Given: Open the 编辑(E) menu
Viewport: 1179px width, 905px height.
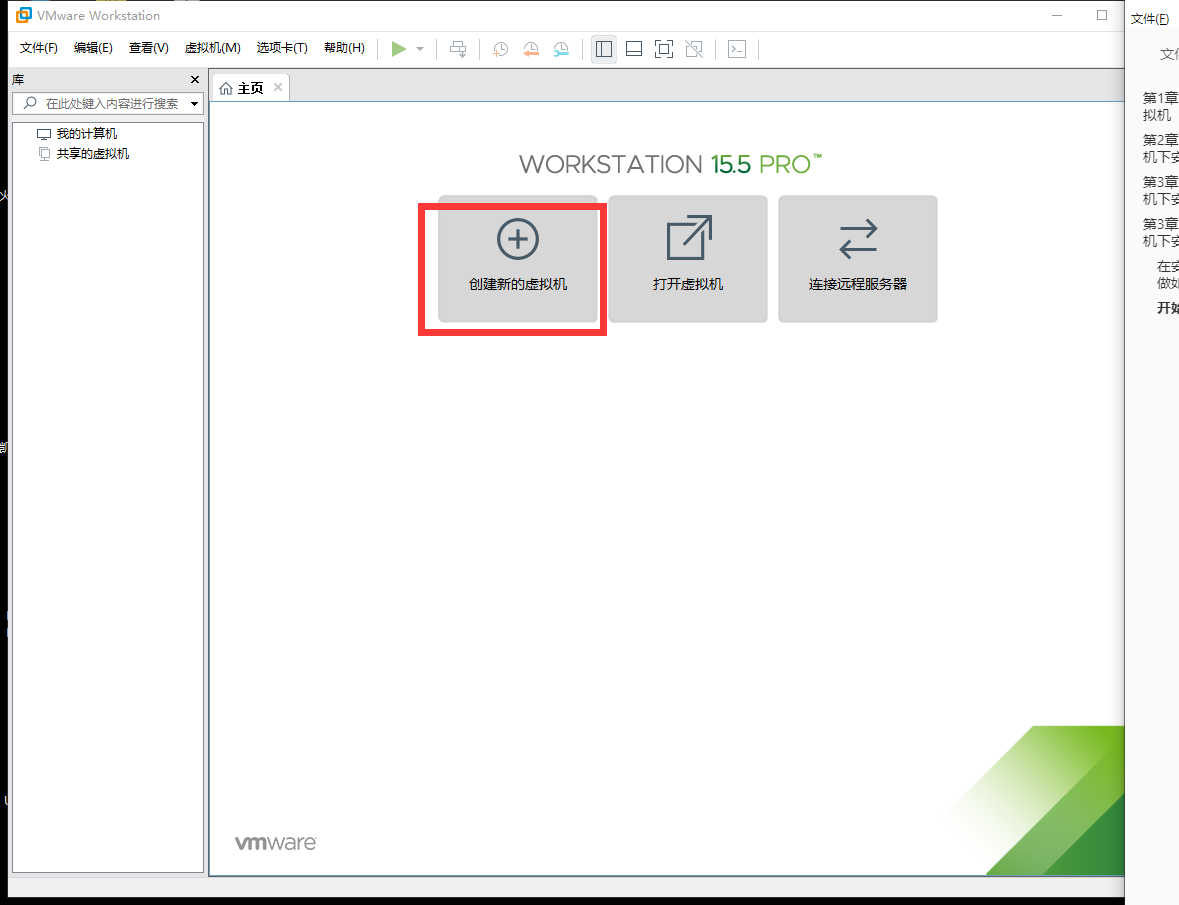Looking at the screenshot, I should [x=93, y=48].
